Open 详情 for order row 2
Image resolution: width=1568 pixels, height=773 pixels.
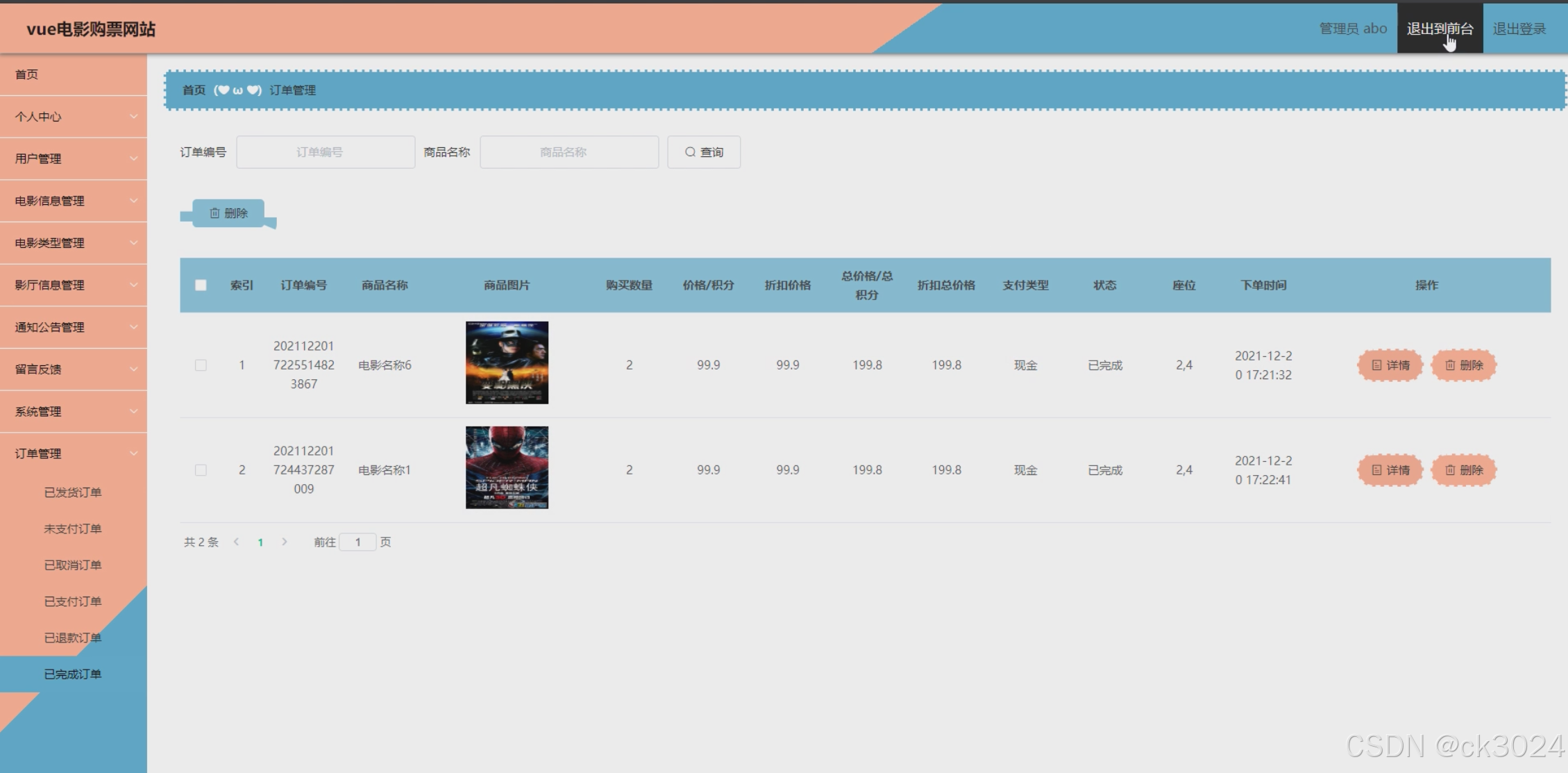(1390, 470)
